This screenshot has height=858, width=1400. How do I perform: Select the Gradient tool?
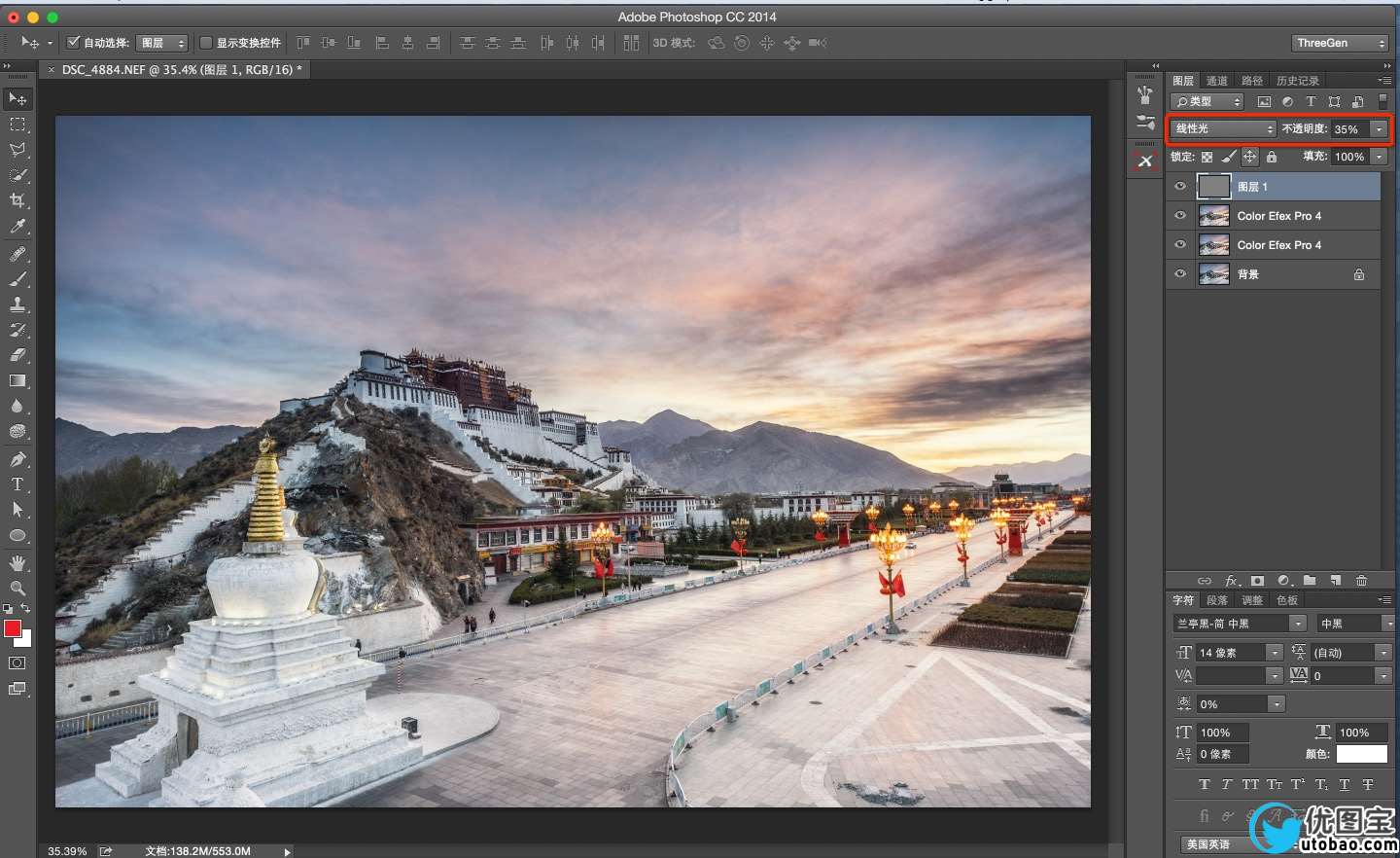17,381
